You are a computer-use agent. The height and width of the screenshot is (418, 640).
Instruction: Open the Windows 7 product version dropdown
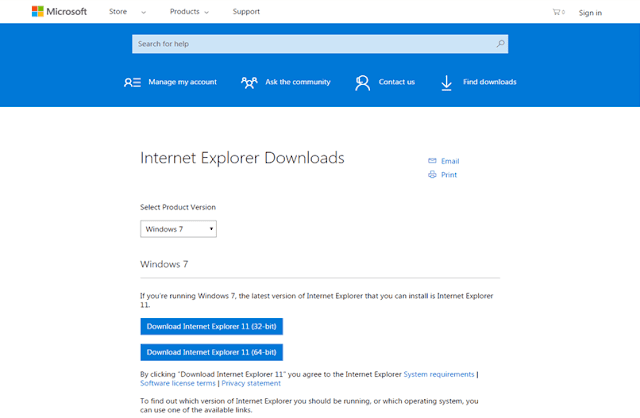(x=178, y=229)
